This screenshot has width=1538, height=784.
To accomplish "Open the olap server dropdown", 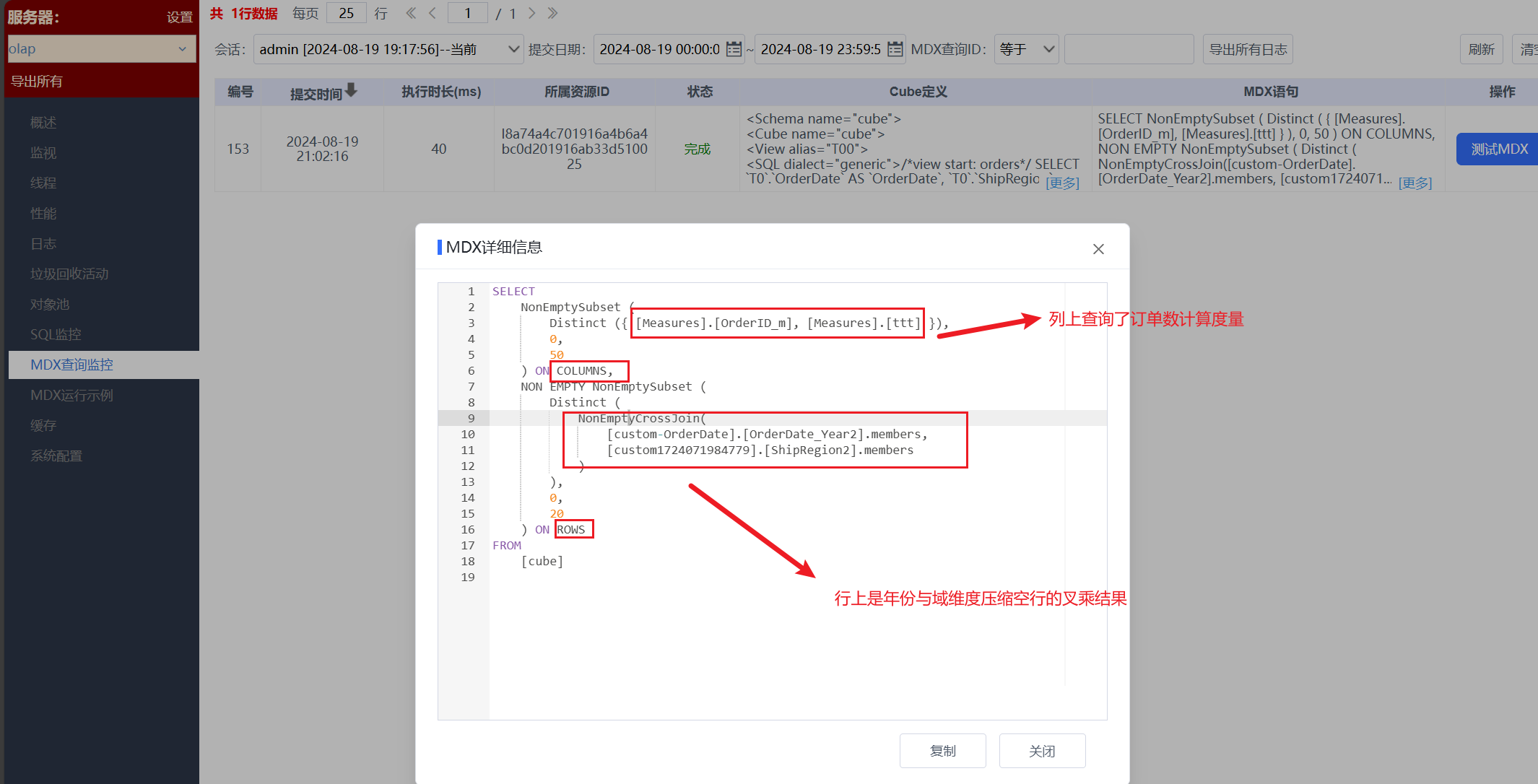I will [x=101, y=49].
